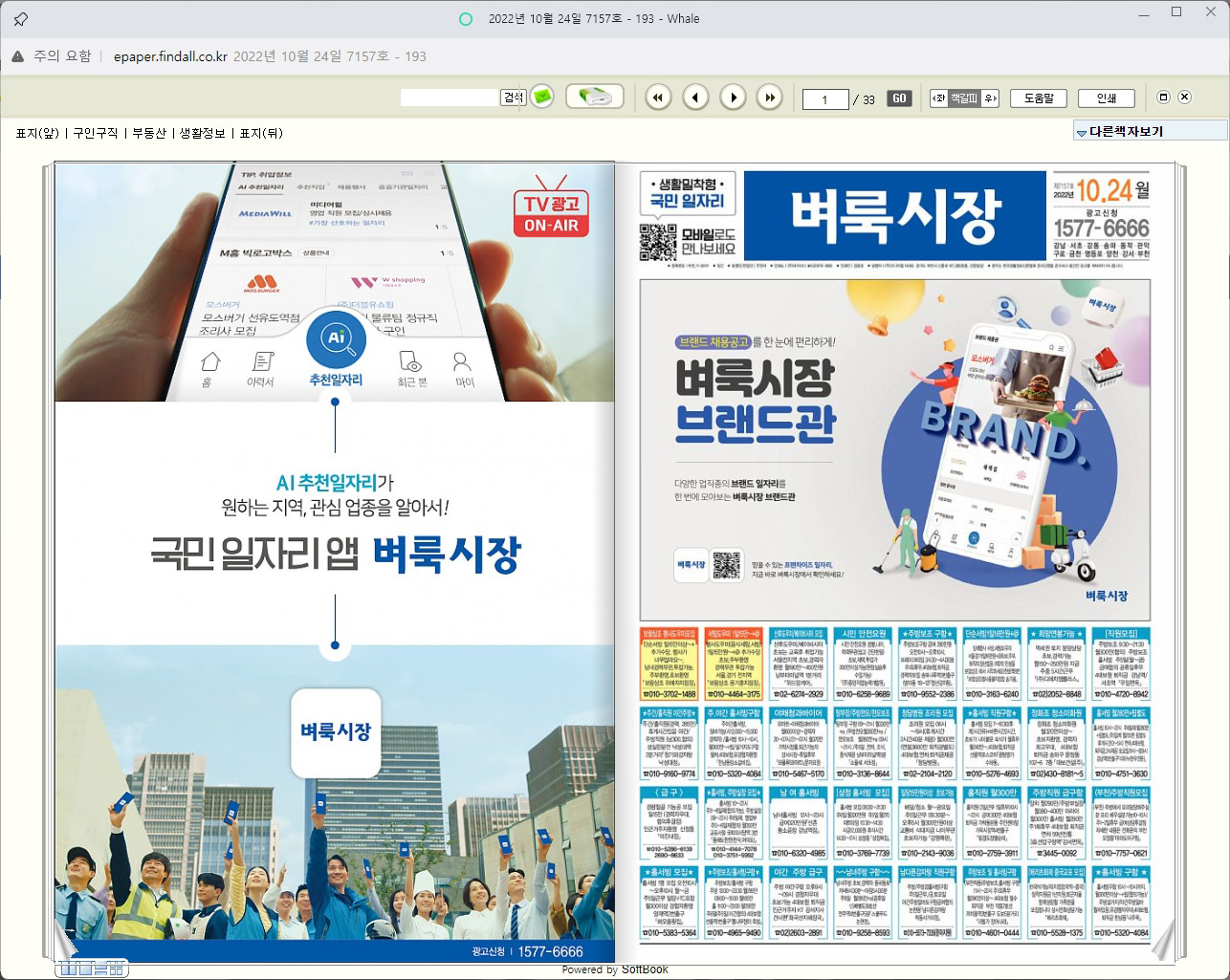Click the GO button
The height and width of the screenshot is (980, 1230).
coord(899,98)
